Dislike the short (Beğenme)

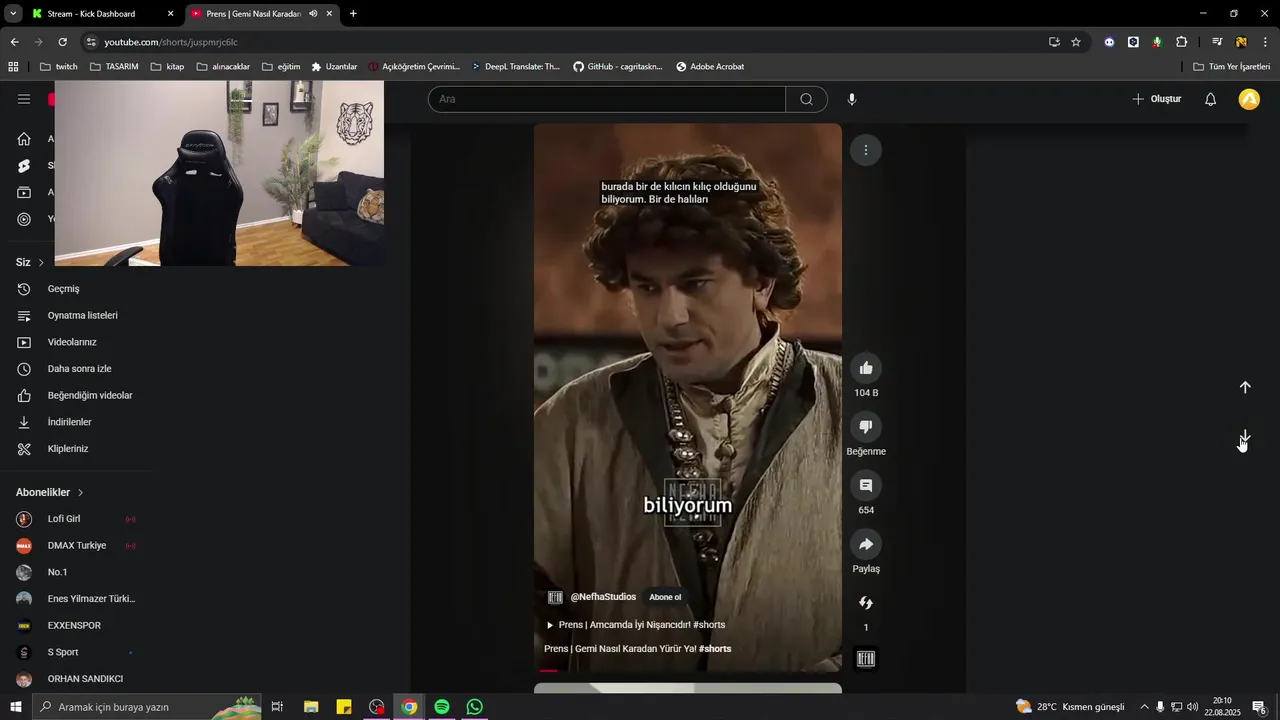point(866,427)
